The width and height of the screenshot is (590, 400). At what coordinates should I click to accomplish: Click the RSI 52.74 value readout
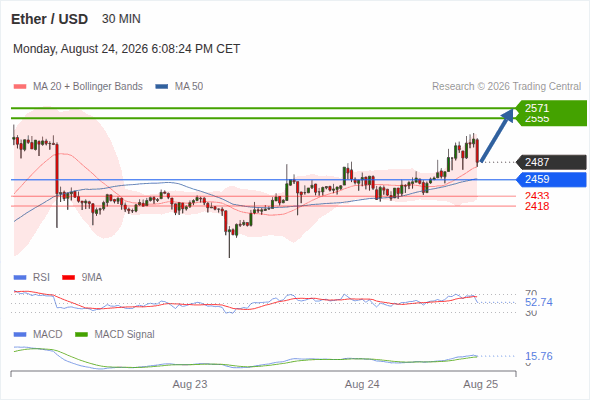tap(539, 302)
